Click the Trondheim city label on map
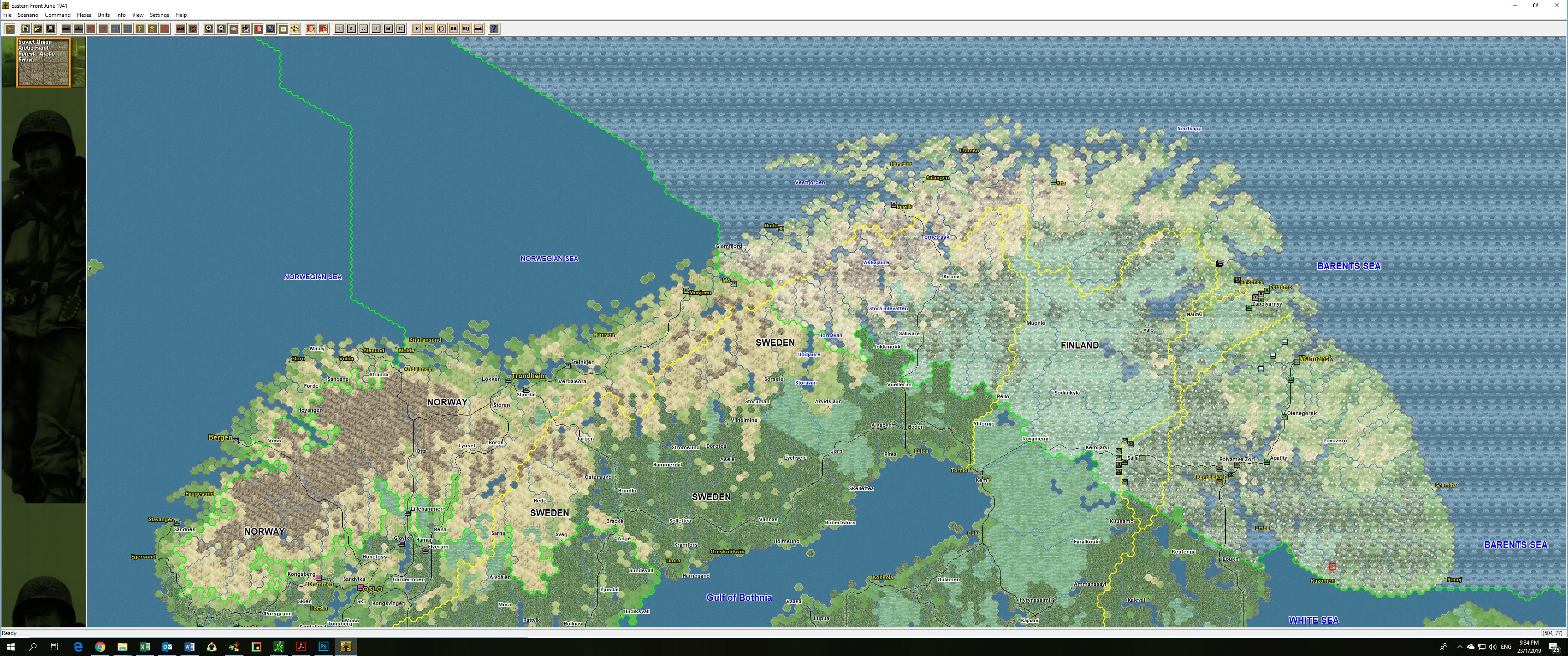Screen dimensions: 1568x656 point(529,376)
